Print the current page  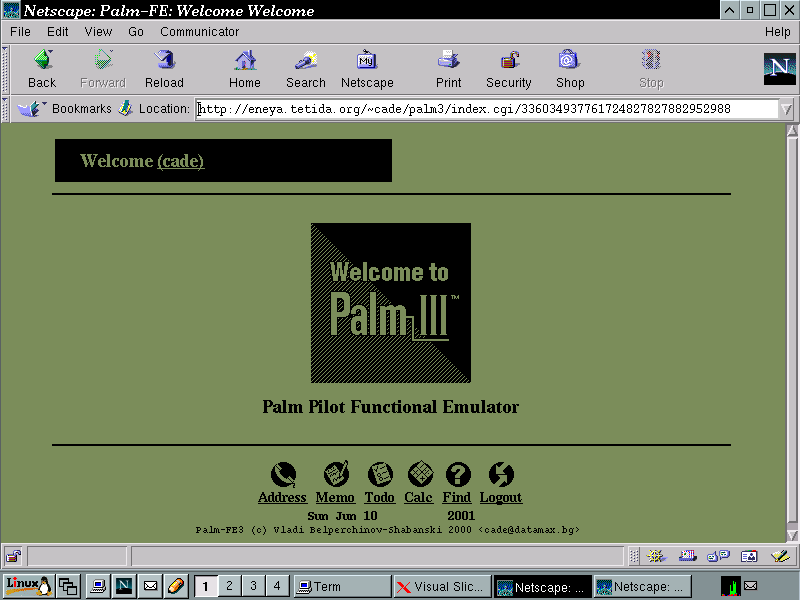click(448, 69)
